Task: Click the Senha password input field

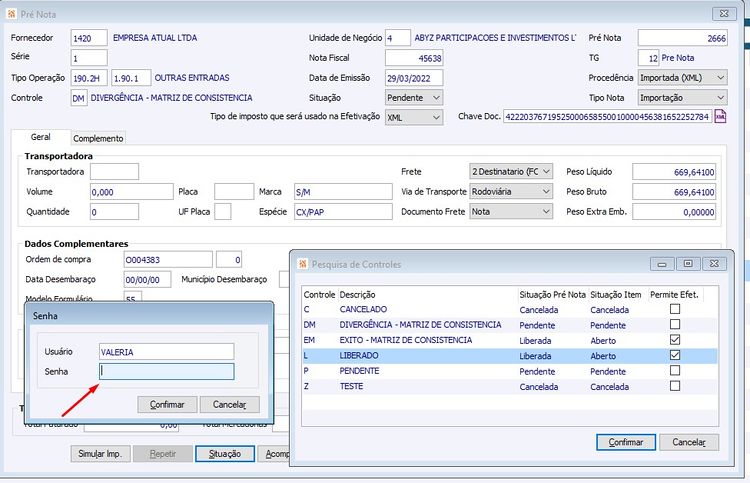Action: (166, 372)
